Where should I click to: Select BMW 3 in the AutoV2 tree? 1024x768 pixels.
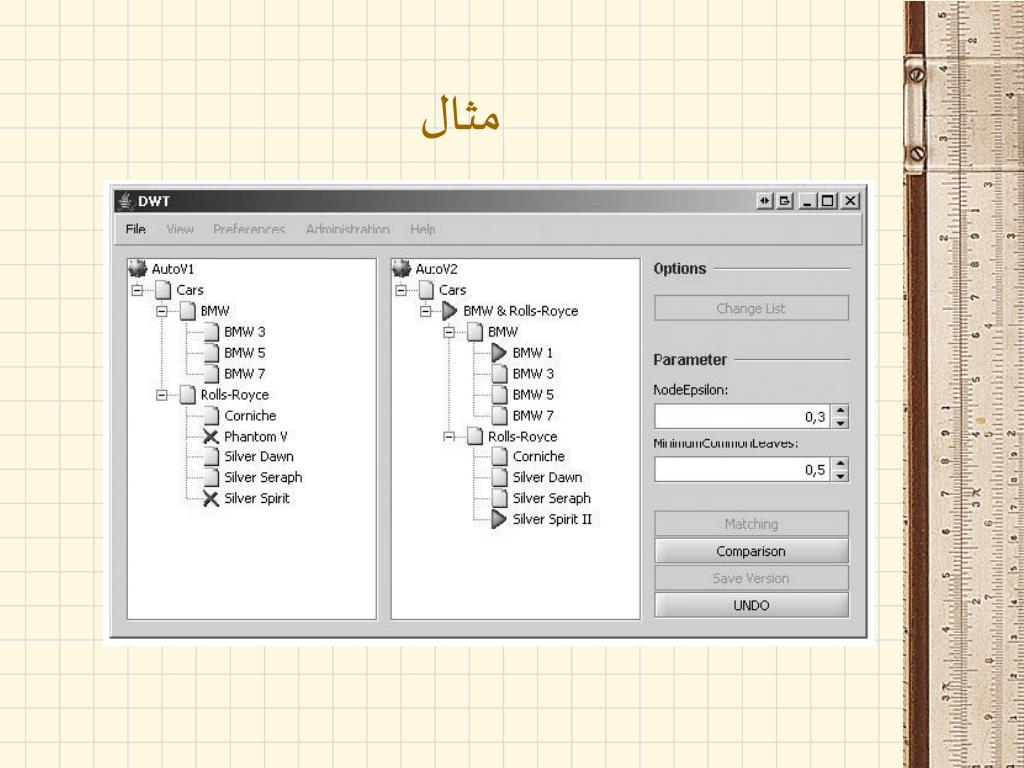click(x=533, y=374)
